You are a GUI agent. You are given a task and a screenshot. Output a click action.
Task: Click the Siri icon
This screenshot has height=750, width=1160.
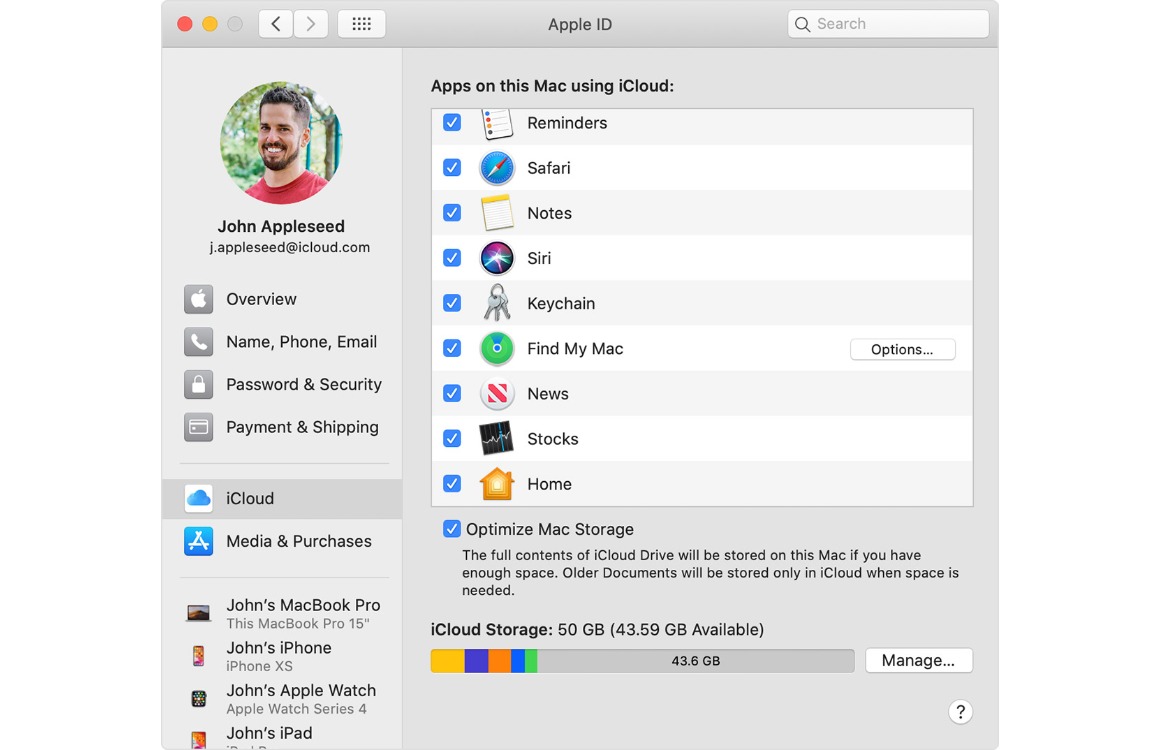click(x=497, y=258)
